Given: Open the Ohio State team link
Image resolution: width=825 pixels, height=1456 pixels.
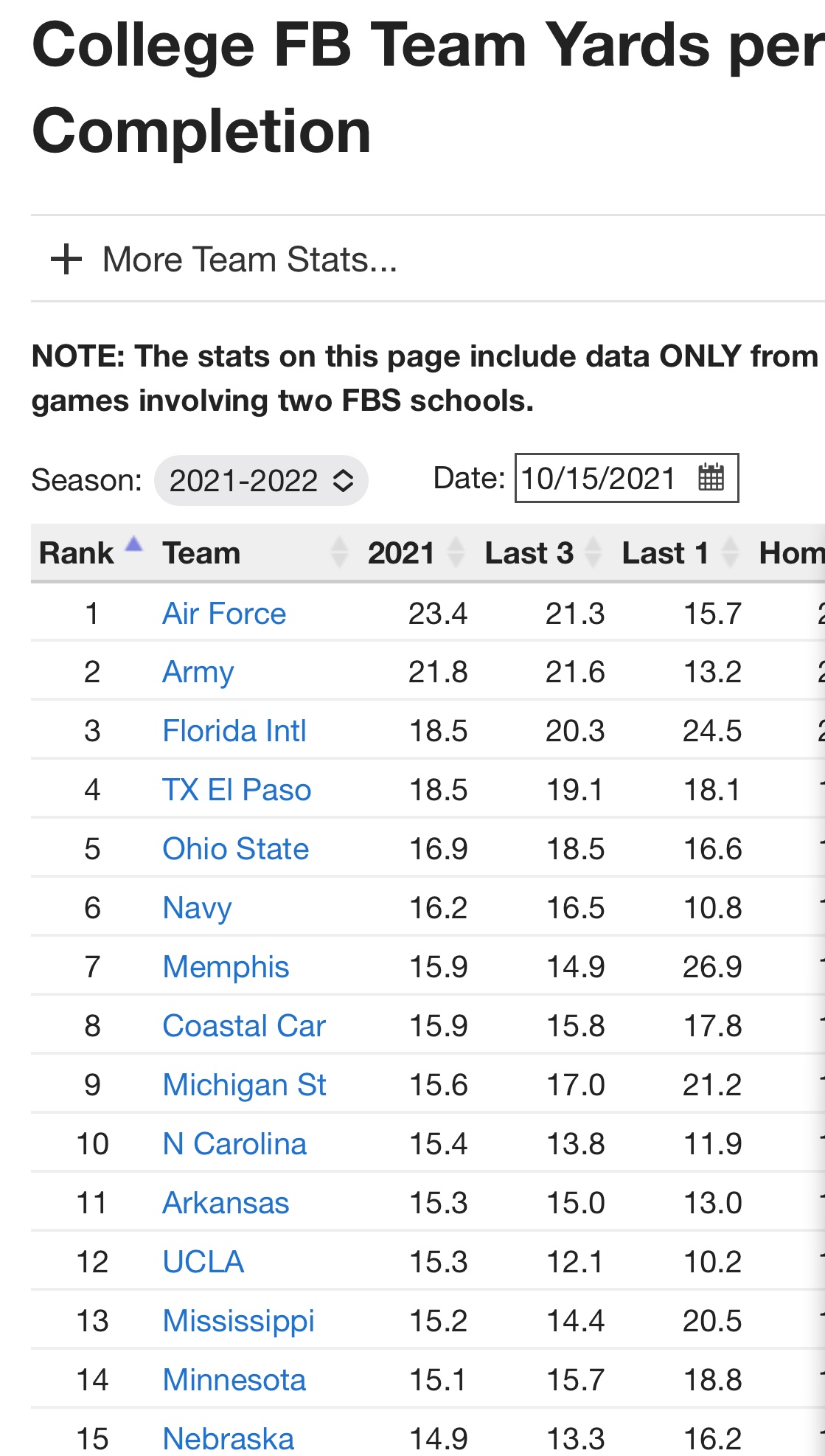Looking at the screenshot, I should click(x=236, y=849).
